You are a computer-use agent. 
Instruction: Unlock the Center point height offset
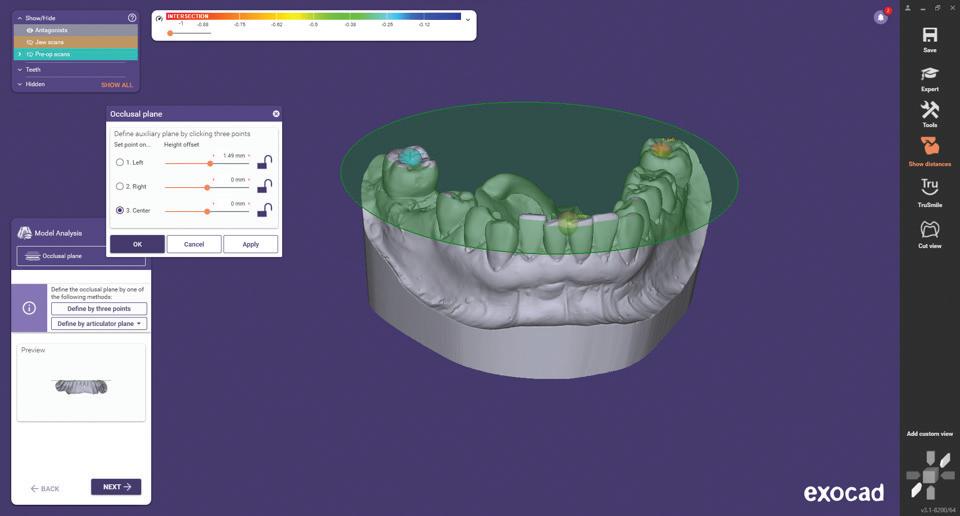pos(264,209)
